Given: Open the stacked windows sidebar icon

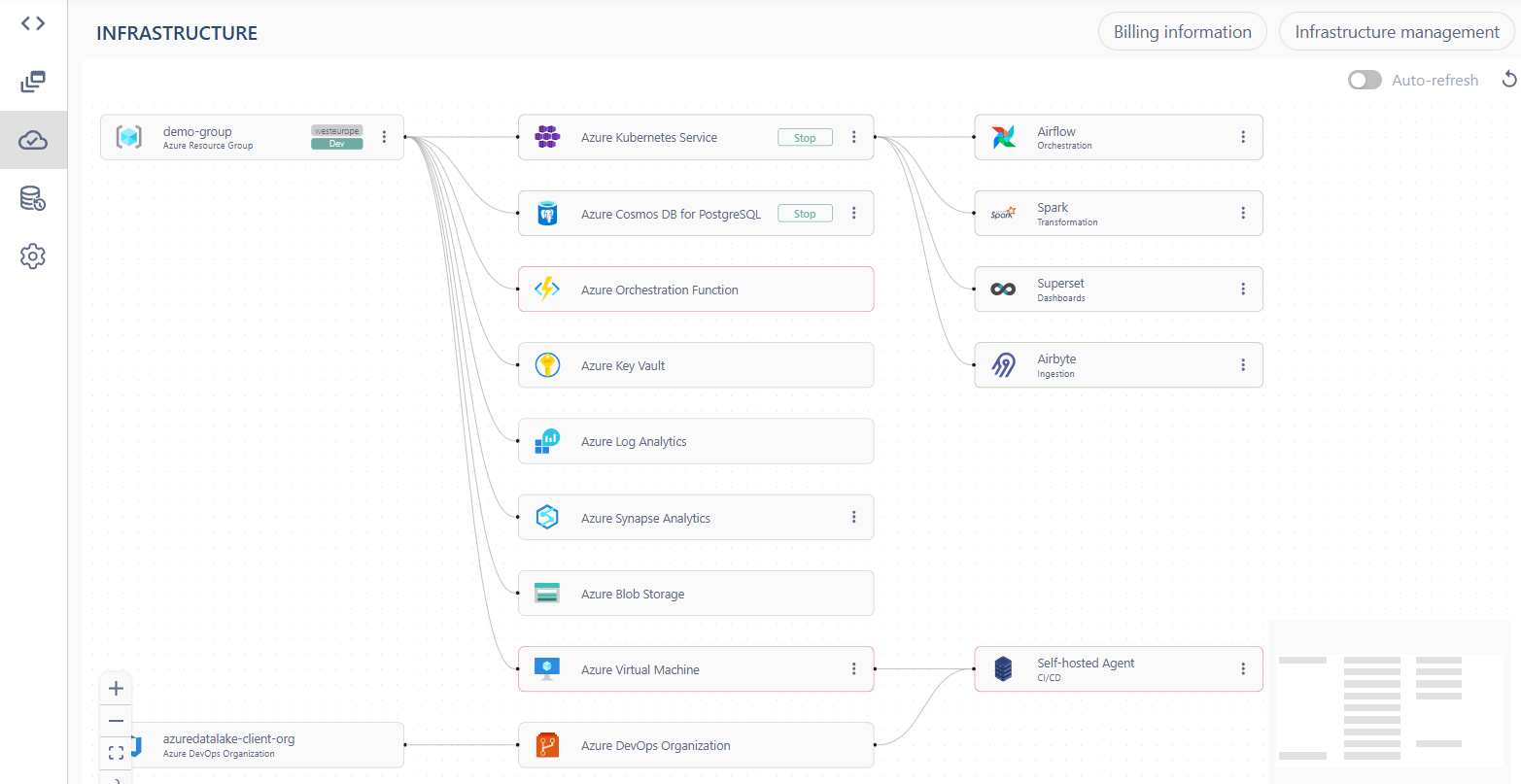Looking at the screenshot, I should 33,82.
